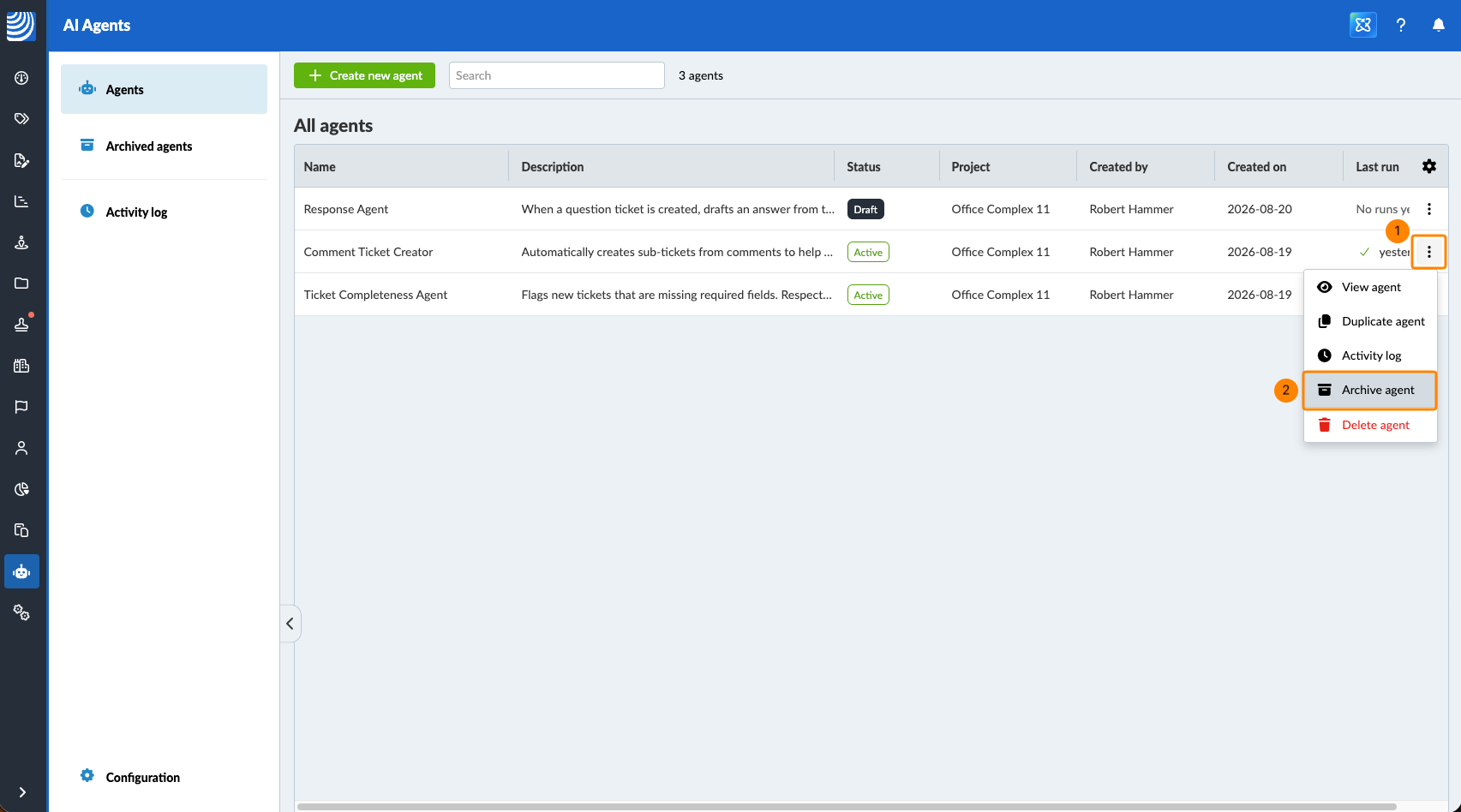Viewport: 1461px width, 812px height.
Task: Toggle Comment Ticket Creator row three-dot menu
Action: [1429, 252]
